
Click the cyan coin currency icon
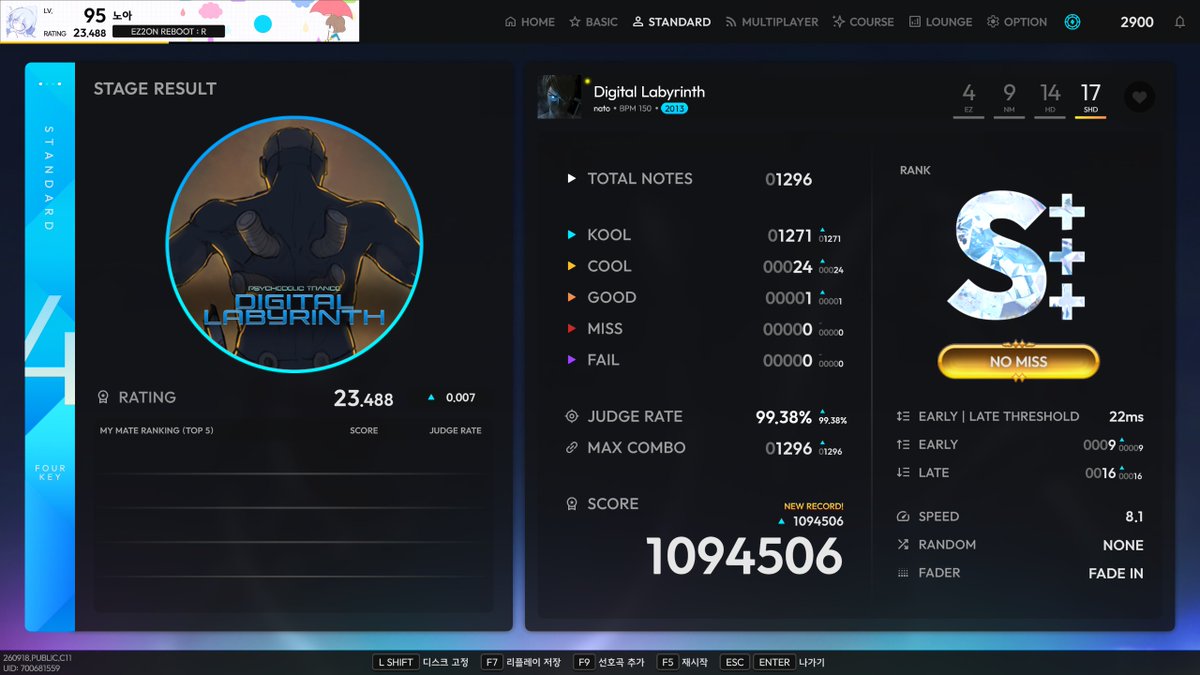pos(1072,22)
